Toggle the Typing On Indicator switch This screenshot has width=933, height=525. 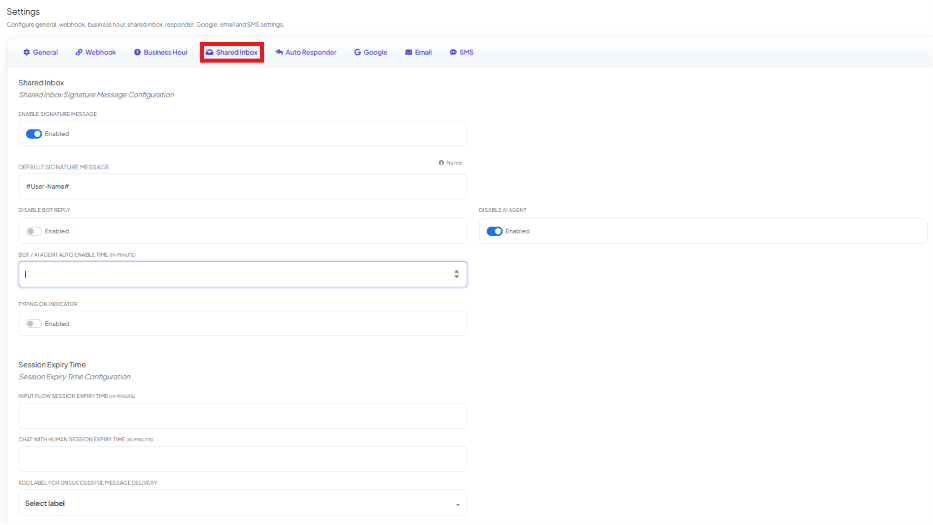tap(34, 324)
